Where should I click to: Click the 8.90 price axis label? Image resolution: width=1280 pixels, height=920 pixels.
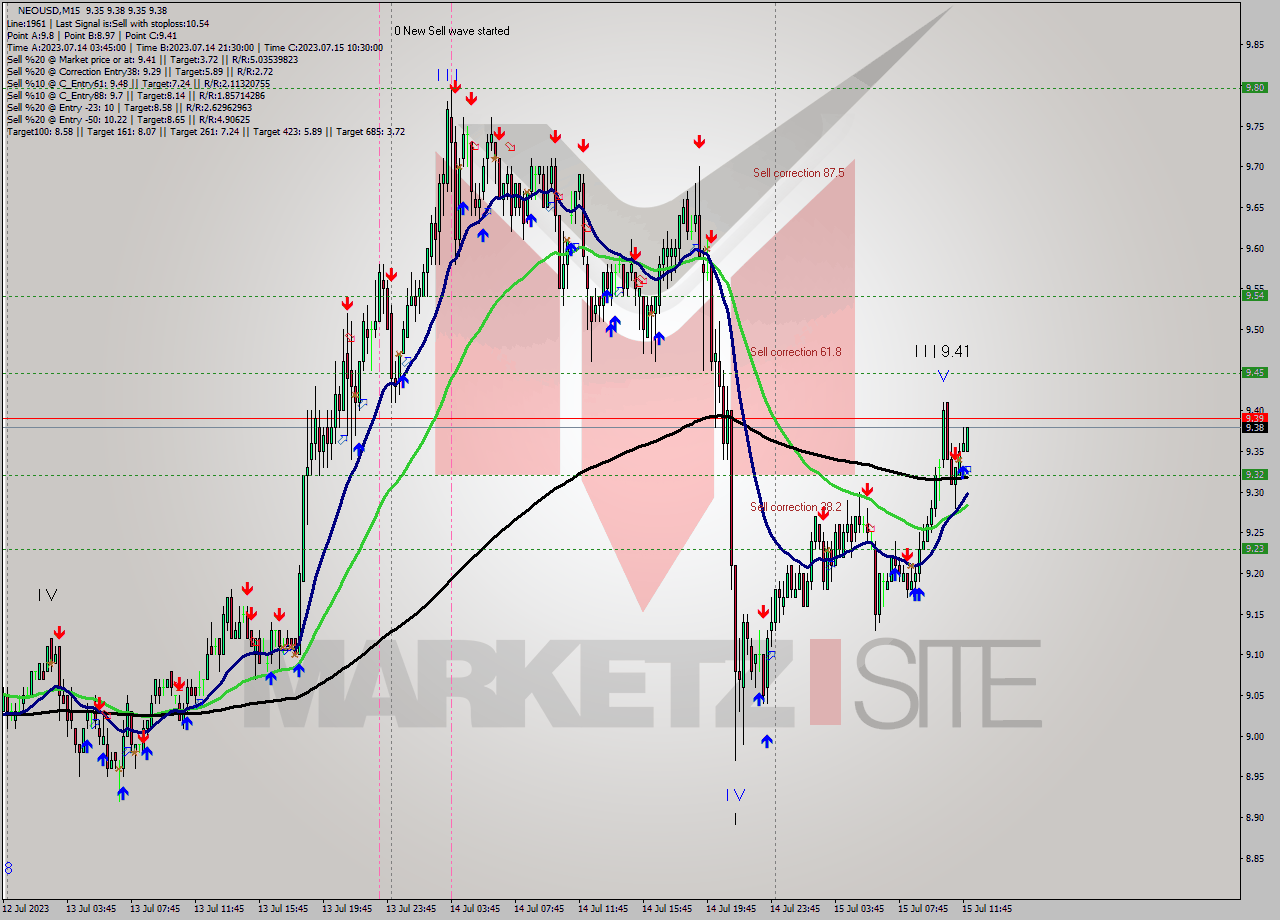(1256, 817)
